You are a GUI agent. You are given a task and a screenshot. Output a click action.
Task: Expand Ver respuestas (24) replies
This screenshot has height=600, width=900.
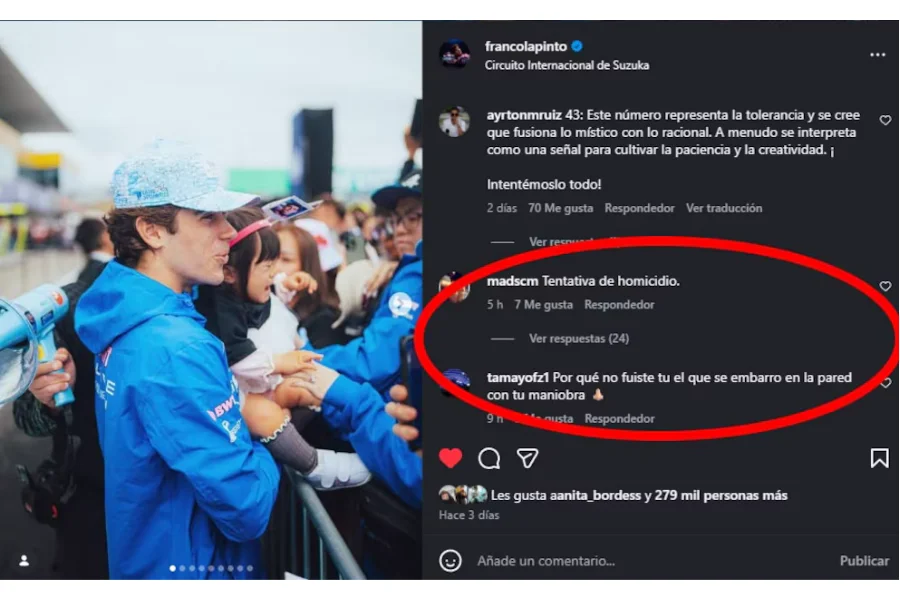coord(578,339)
